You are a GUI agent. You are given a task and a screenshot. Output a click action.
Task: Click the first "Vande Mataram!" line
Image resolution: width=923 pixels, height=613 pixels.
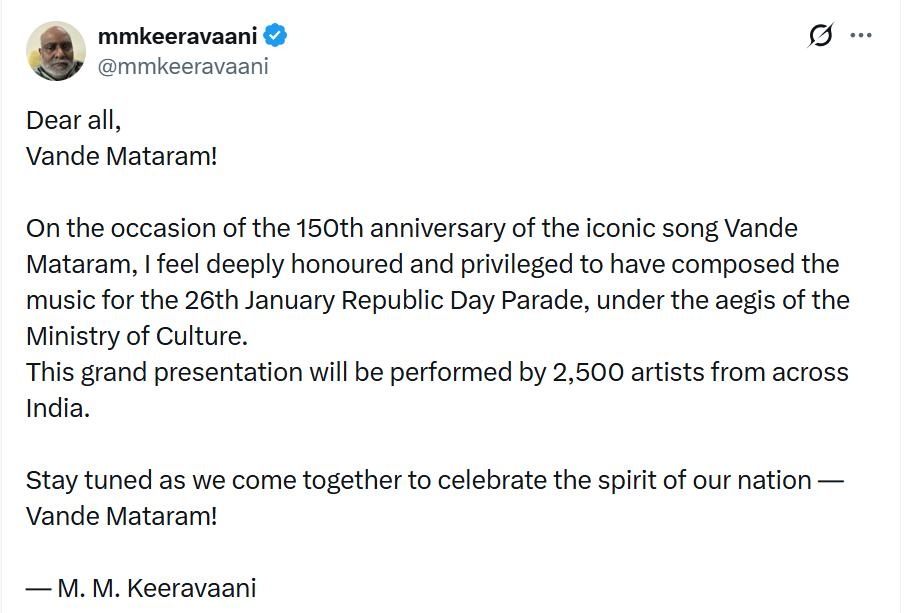pyautogui.click(x=121, y=157)
